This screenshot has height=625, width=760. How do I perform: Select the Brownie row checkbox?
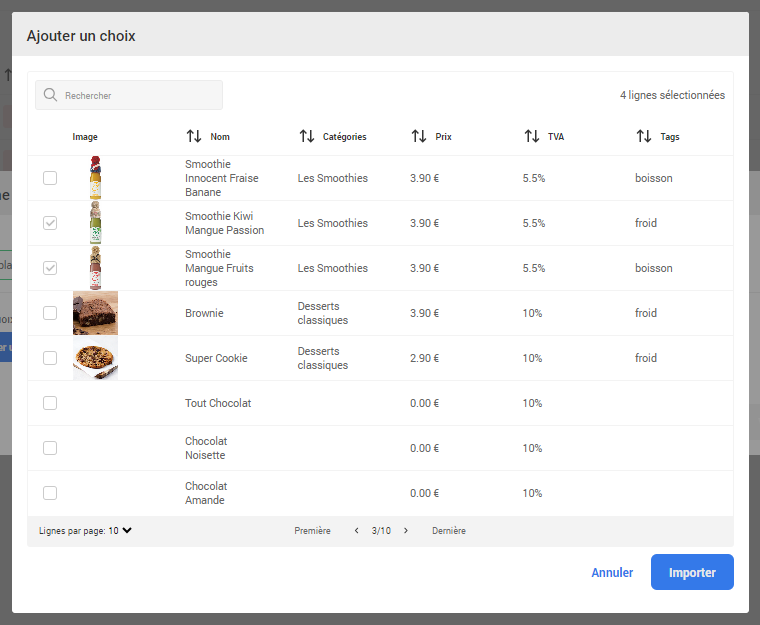[50, 313]
